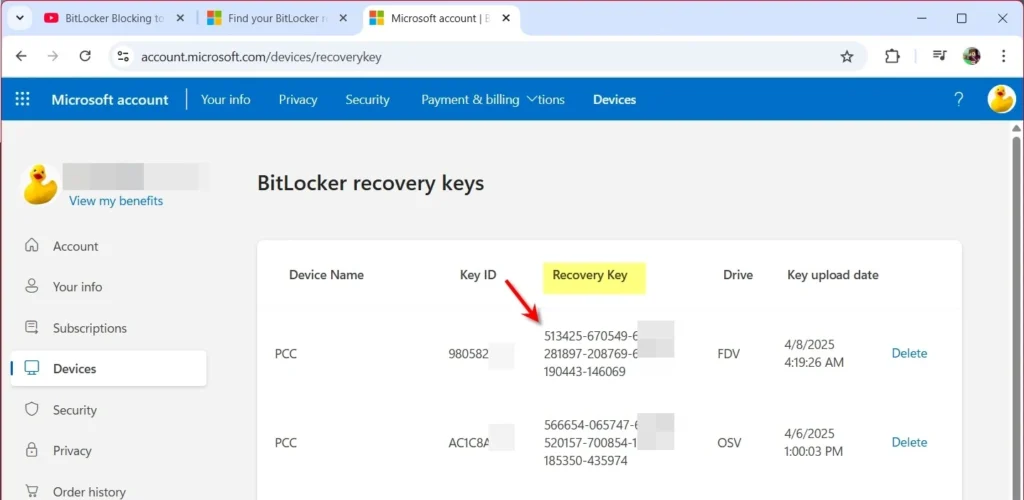The width and height of the screenshot is (1024, 500).
Task: Open site information icon in address bar
Action: click(x=123, y=57)
